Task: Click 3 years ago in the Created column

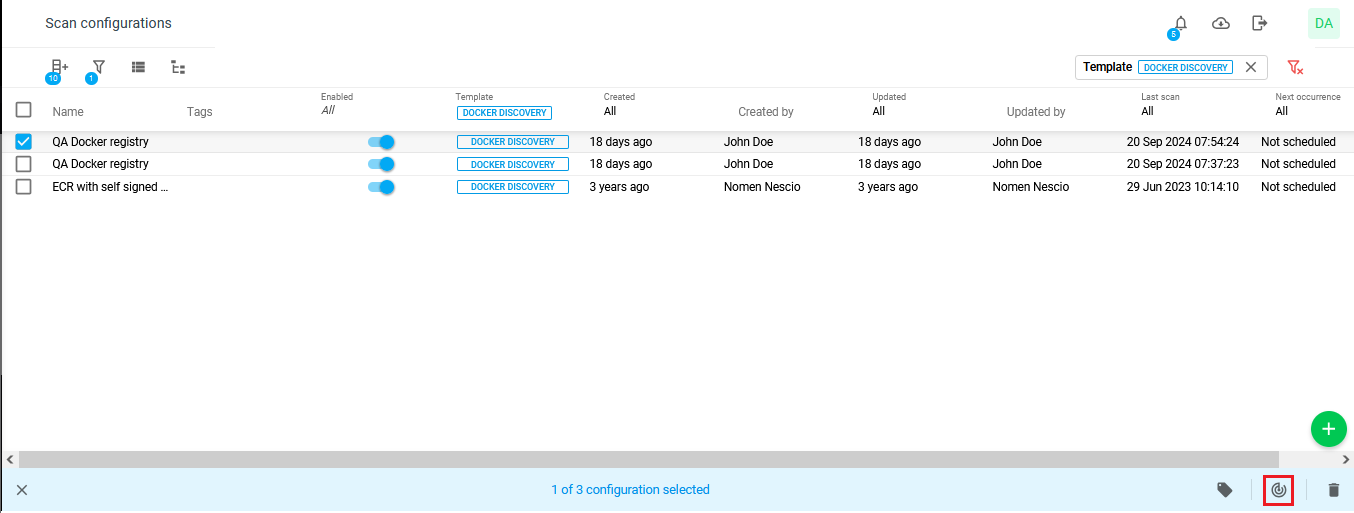Action: coord(619,187)
